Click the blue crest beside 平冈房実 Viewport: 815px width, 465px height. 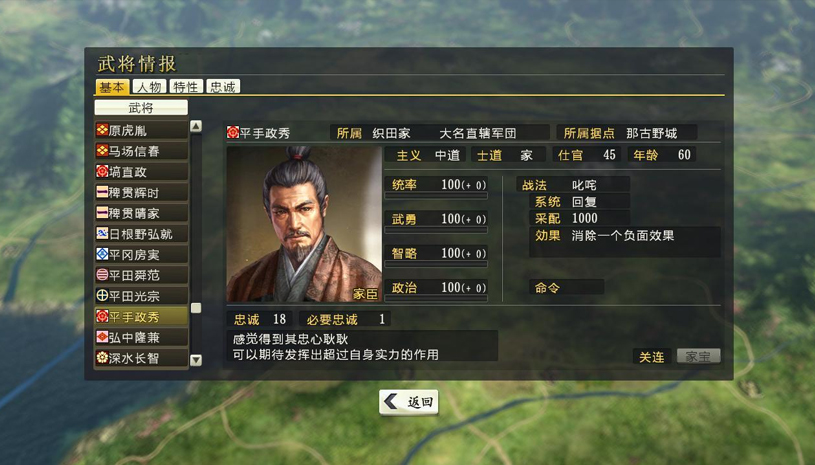tap(102, 255)
